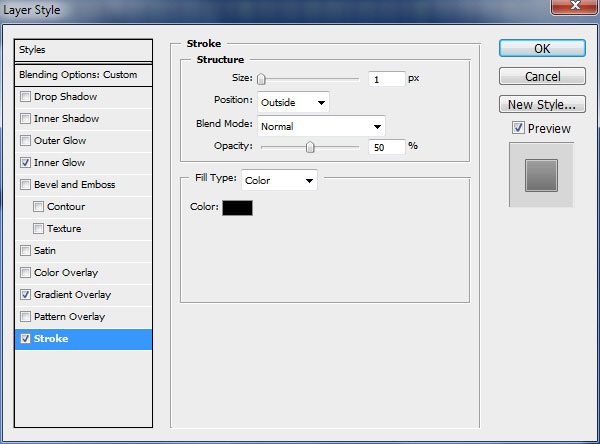Open the Gradient Overlay settings by its label

[72, 295]
